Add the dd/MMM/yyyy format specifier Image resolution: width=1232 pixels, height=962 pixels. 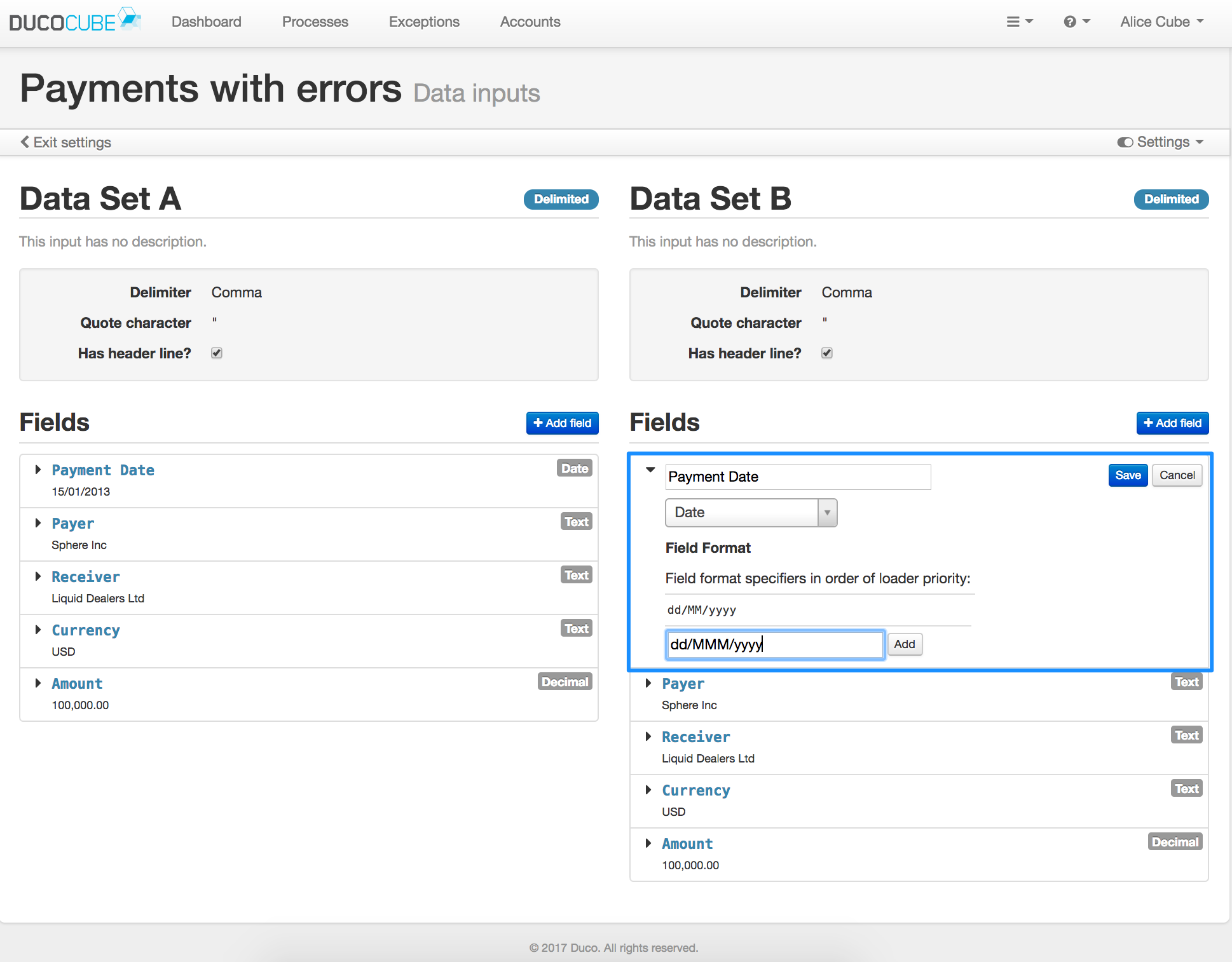click(905, 644)
